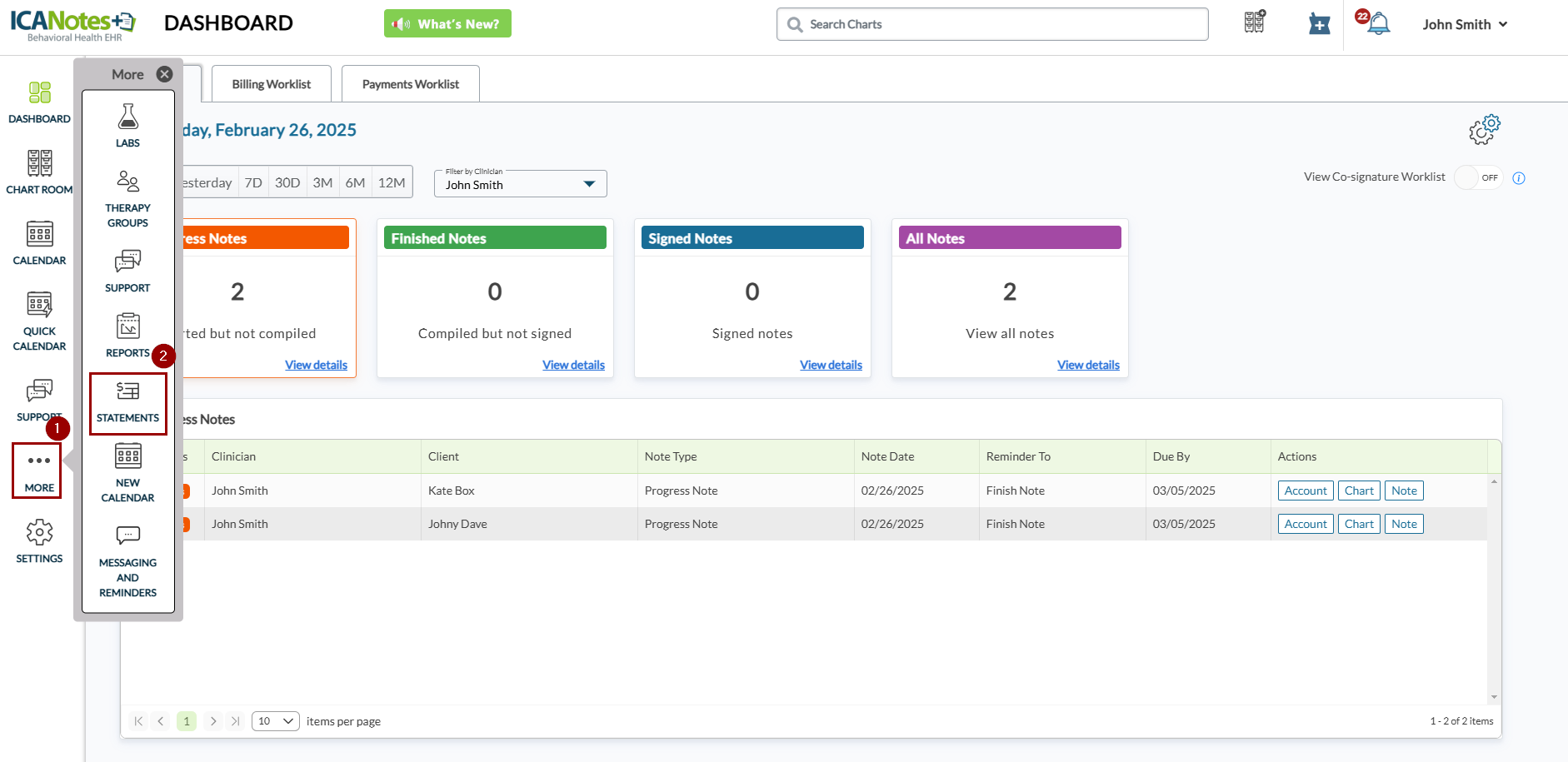The width and height of the screenshot is (1568, 762).
Task: Click View details under Finished Notes
Action: (573, 365)
